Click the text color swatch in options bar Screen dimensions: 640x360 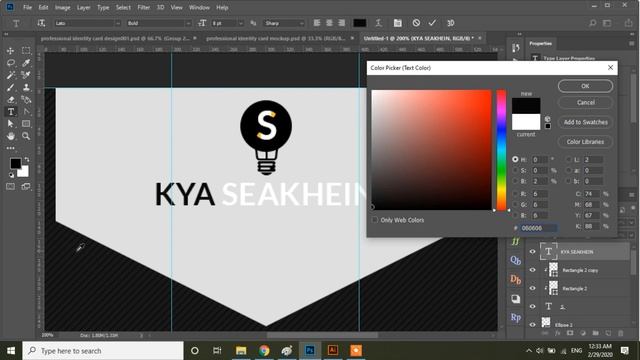click(360, 23)
